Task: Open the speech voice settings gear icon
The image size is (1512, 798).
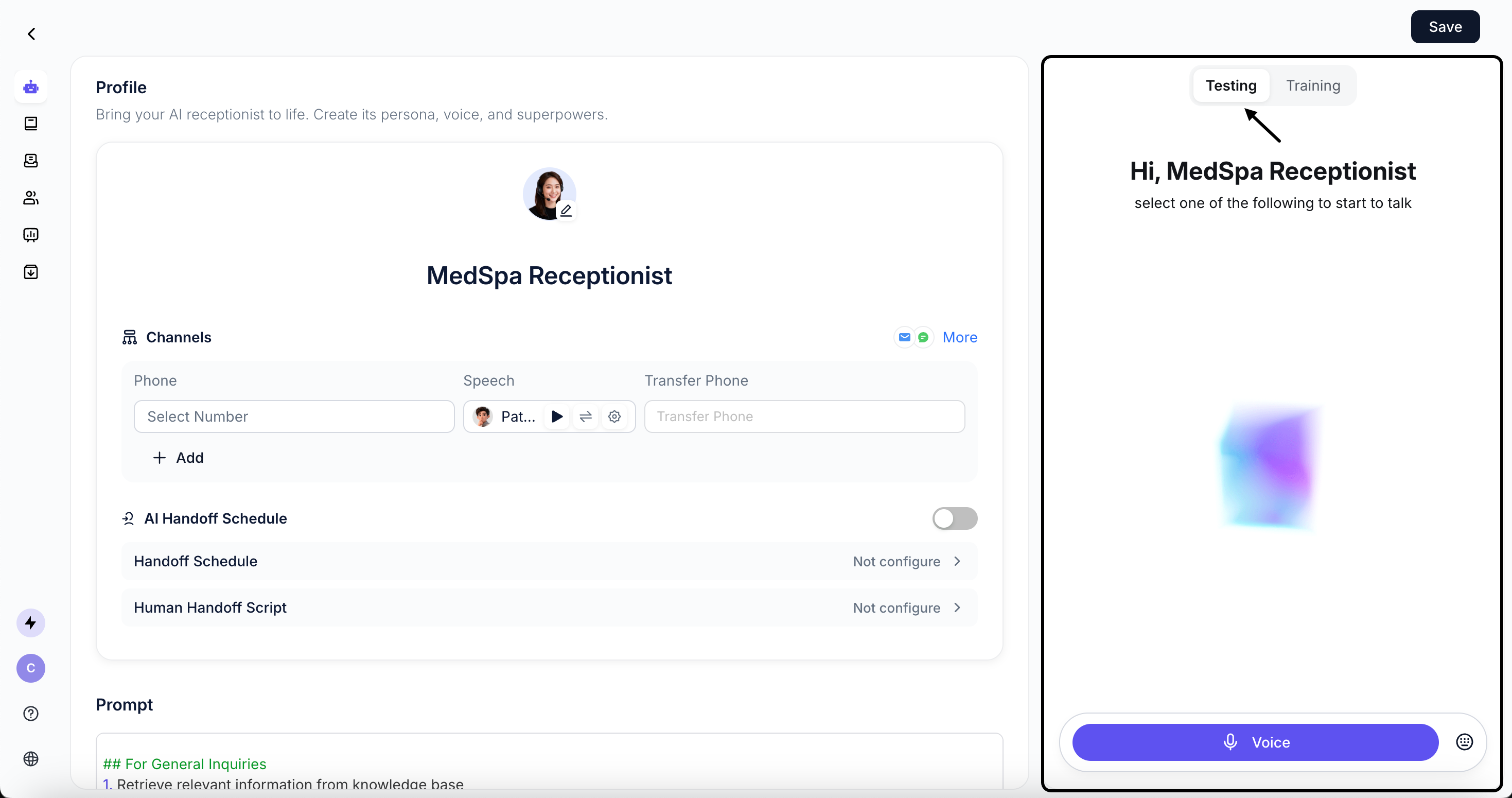Action: [614, 417]
